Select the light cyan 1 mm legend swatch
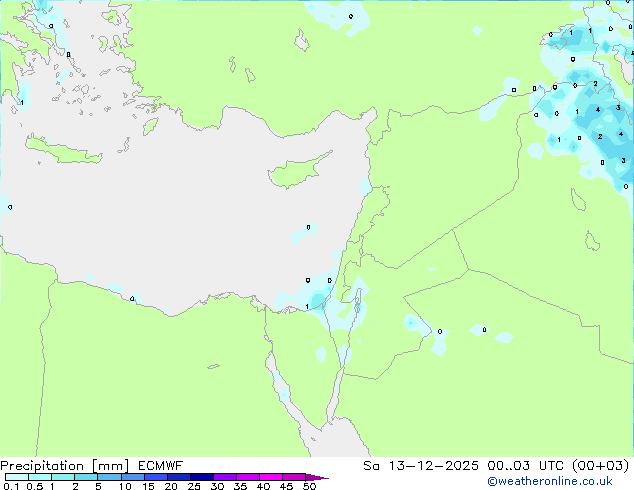 click(x=62, y=477)
